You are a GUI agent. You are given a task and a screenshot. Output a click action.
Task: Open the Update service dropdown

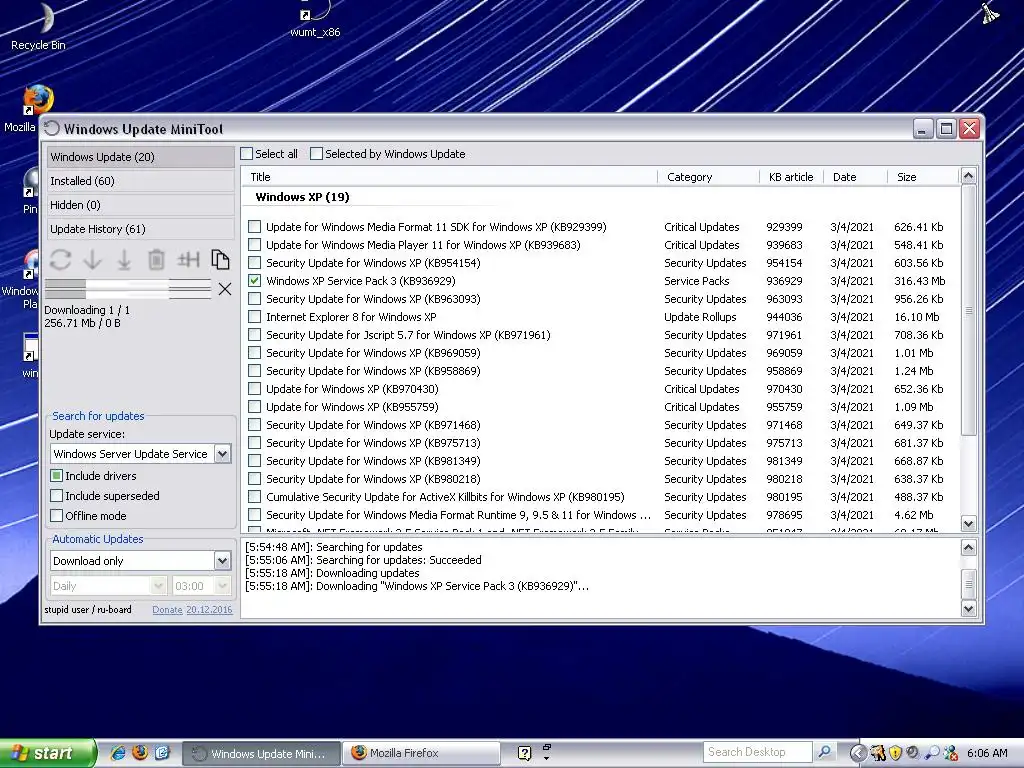(222, 454)
